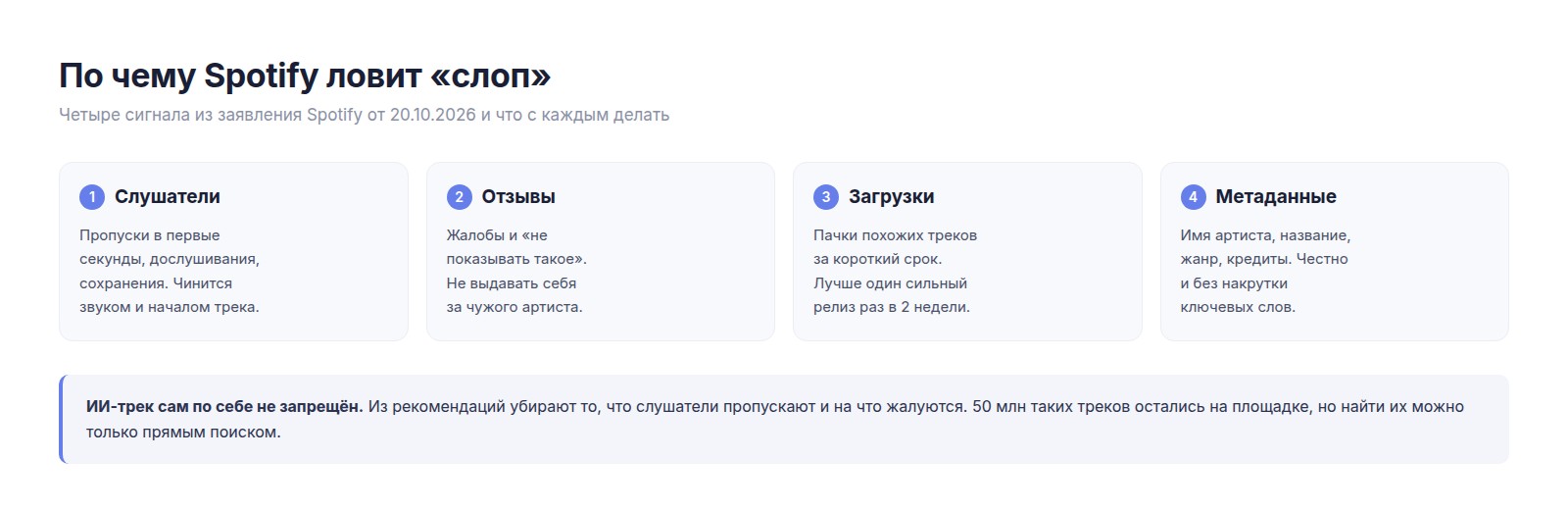Select the «Отзывы» card title
The width and height of the screenshot is (1568, 511).
coord(518,197)
